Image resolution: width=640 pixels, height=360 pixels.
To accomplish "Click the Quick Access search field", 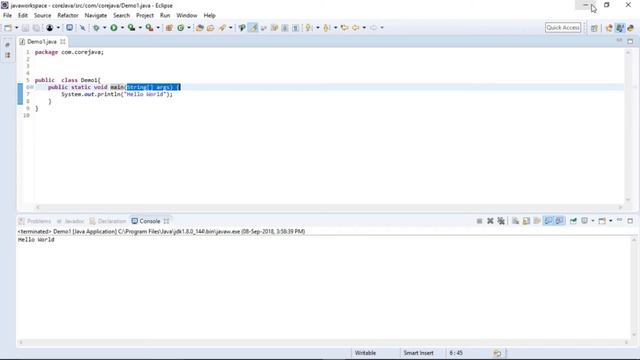I will [x=563, y=27].
